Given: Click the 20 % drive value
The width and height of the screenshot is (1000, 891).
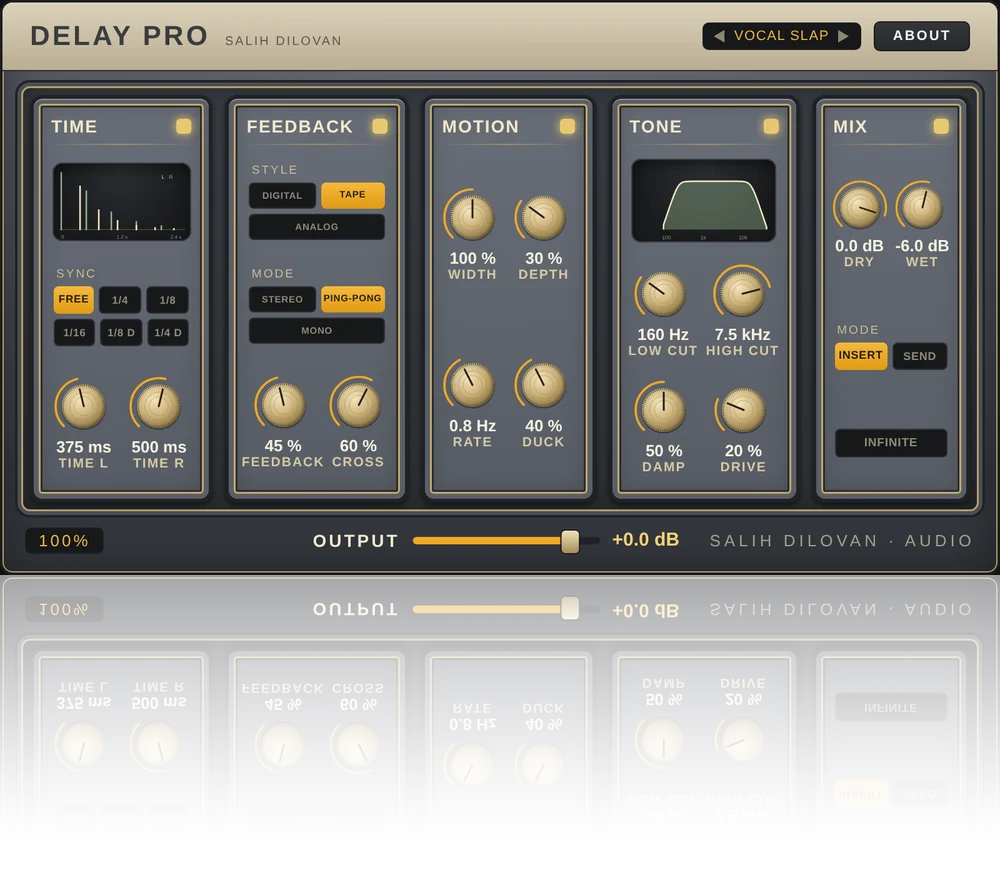Looking at the screenshot, I should [742, 451].
